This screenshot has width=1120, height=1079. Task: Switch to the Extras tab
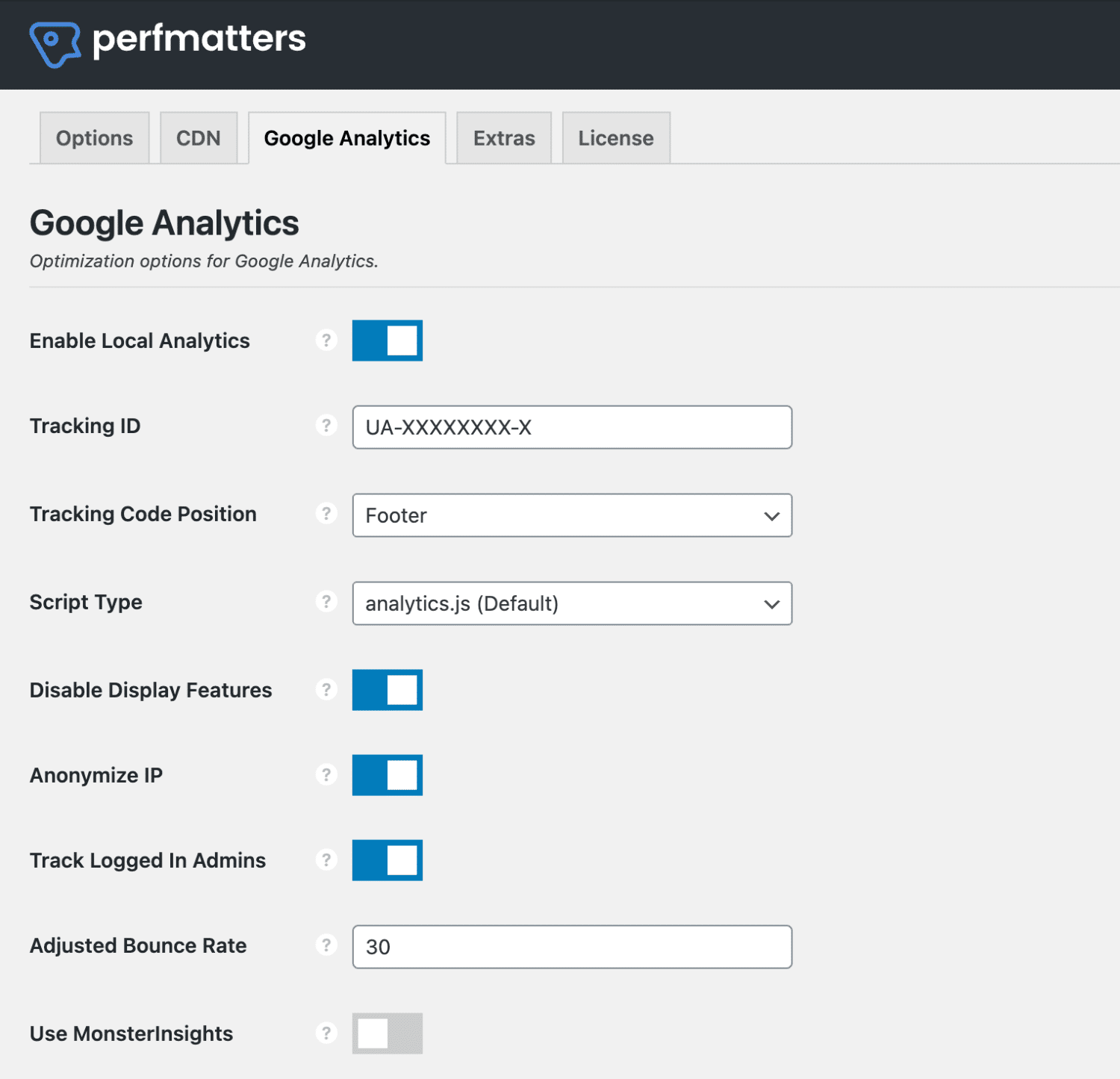point(503,137)
